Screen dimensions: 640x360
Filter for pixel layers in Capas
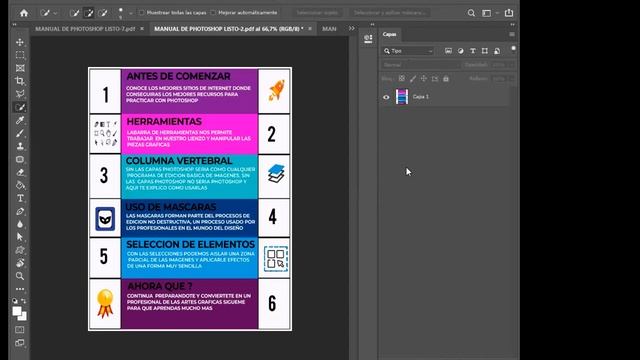(x=448, y=51)
